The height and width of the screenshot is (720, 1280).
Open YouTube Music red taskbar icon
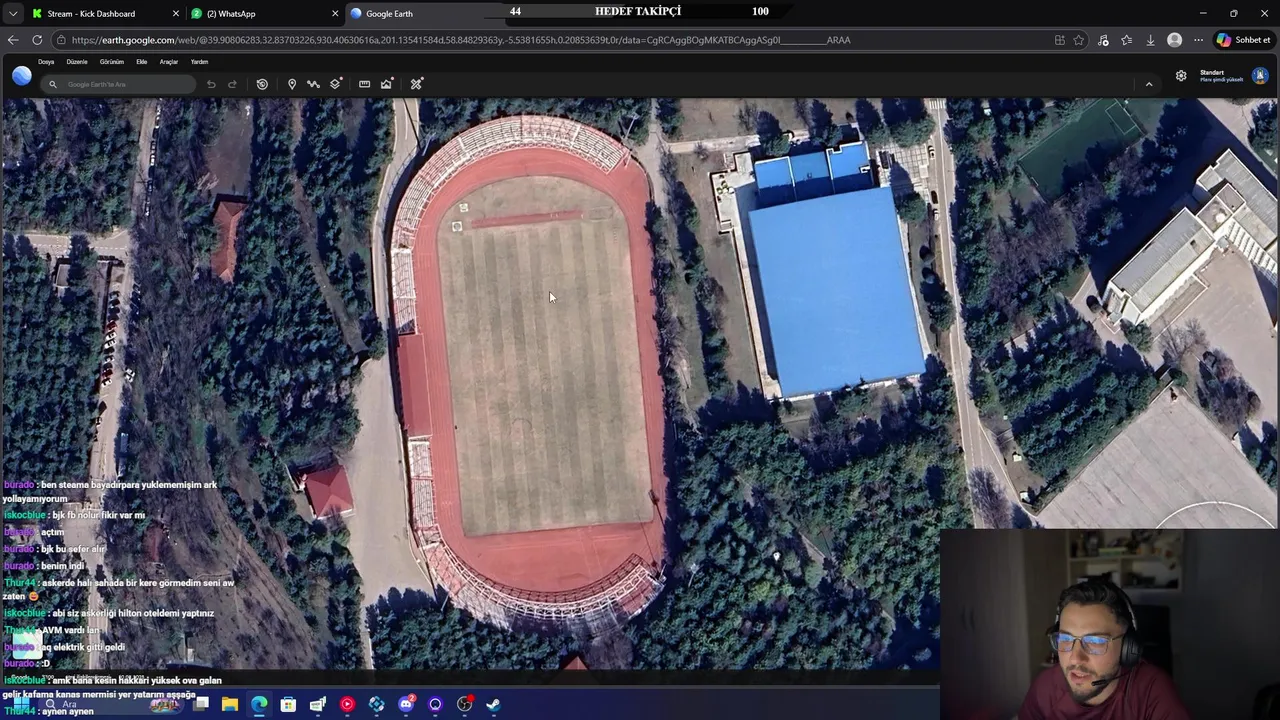tap(347, 704)
